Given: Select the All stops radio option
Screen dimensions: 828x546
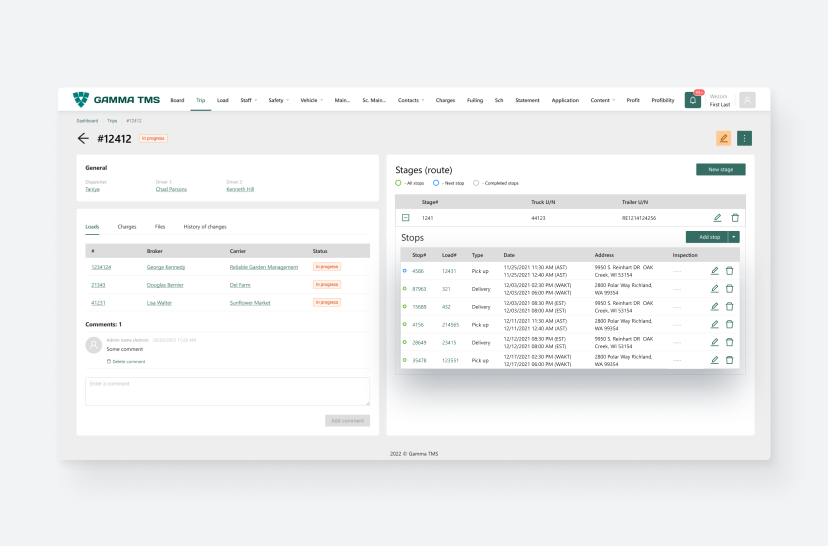Looking at the screenshot, I should click(398, 183).
